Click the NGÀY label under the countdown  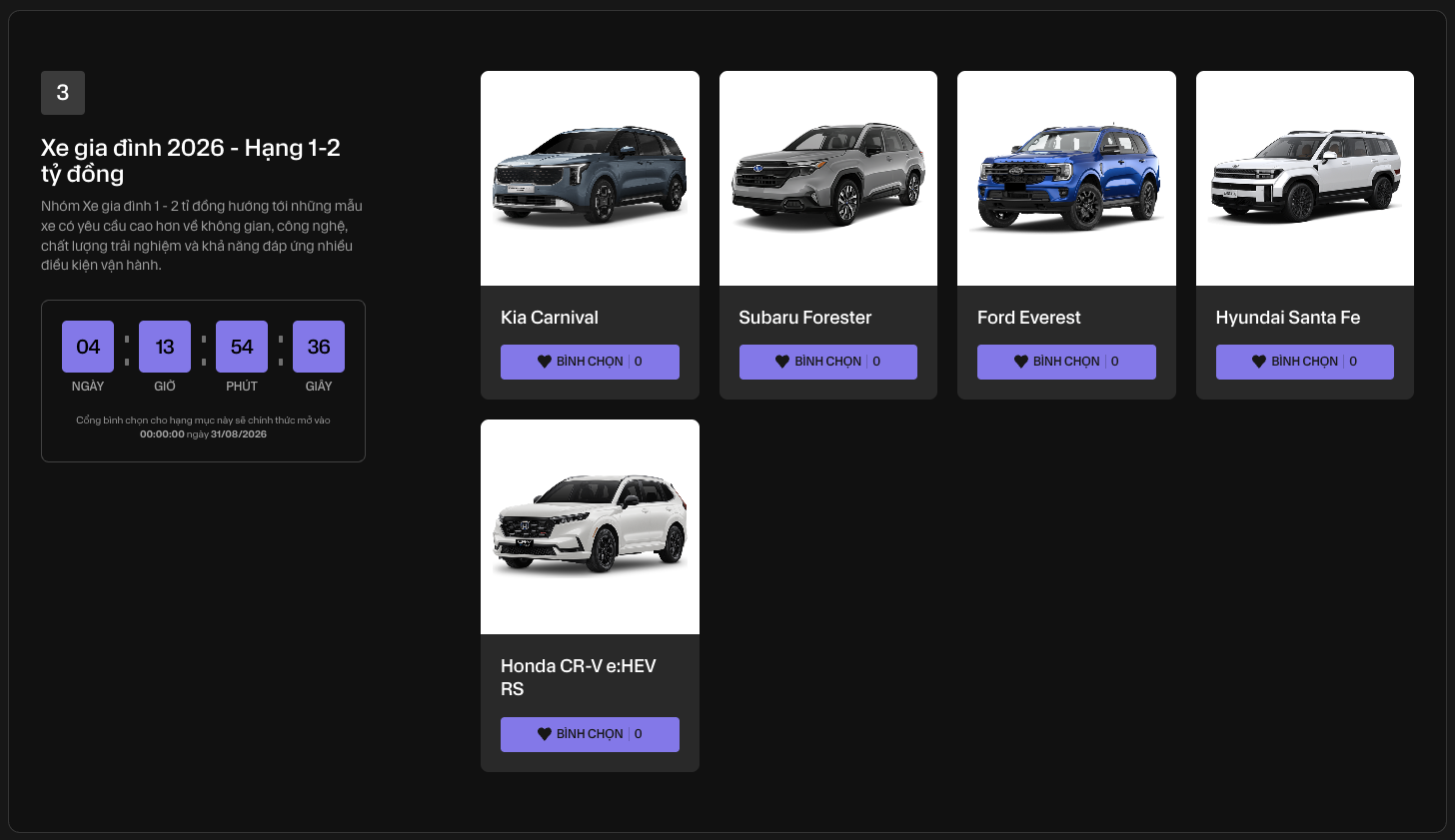88,387
